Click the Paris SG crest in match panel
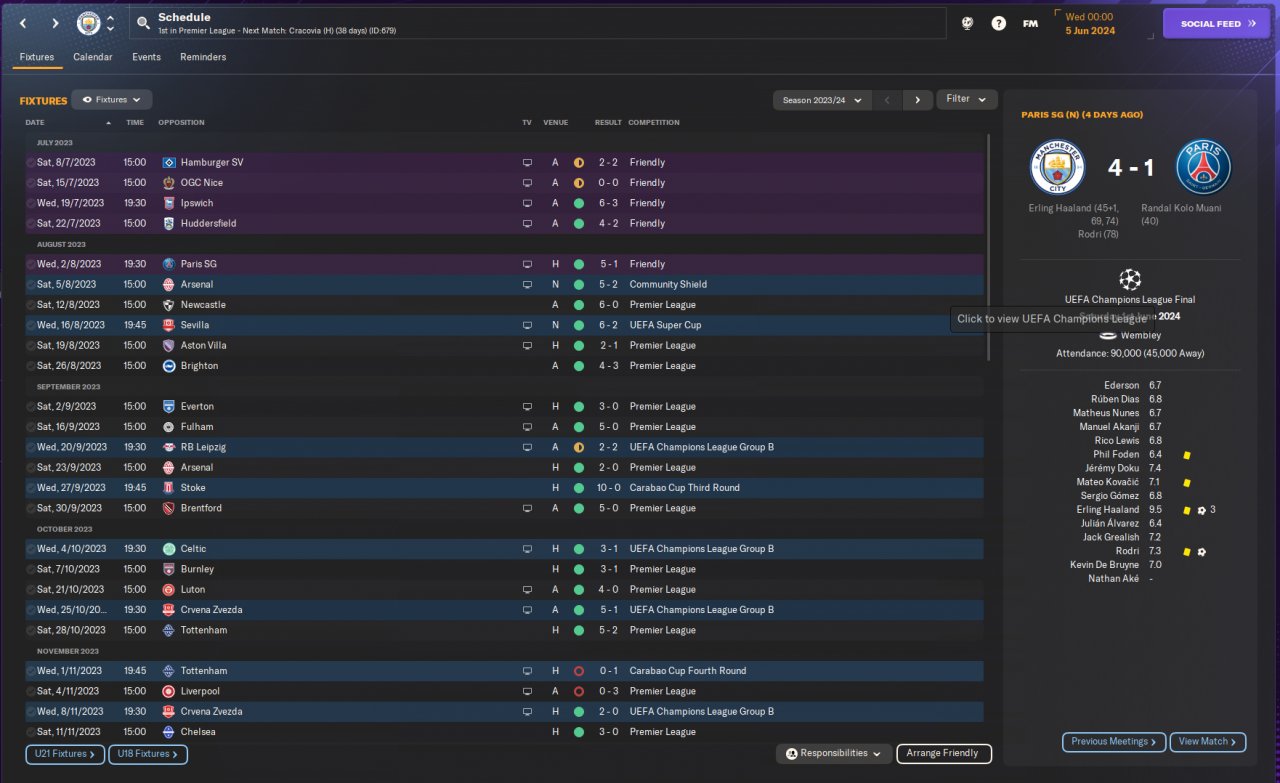1280x783 pixels. [1203, 167]
